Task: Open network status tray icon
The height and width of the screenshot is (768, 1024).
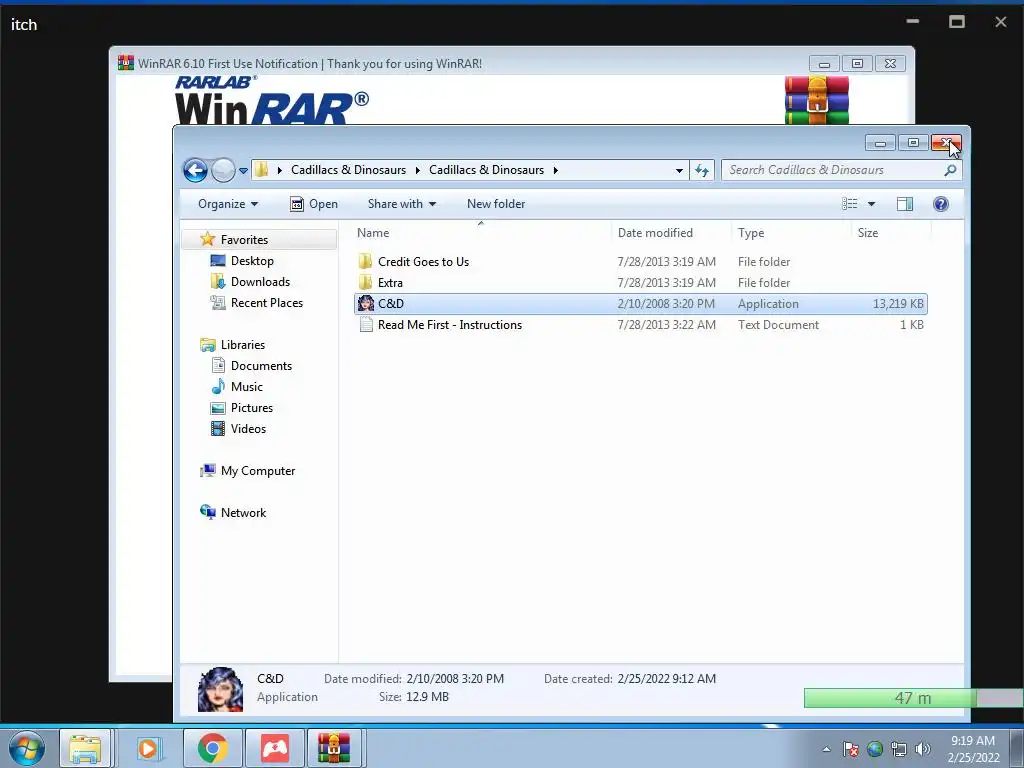Action: [x=899, y=749]
